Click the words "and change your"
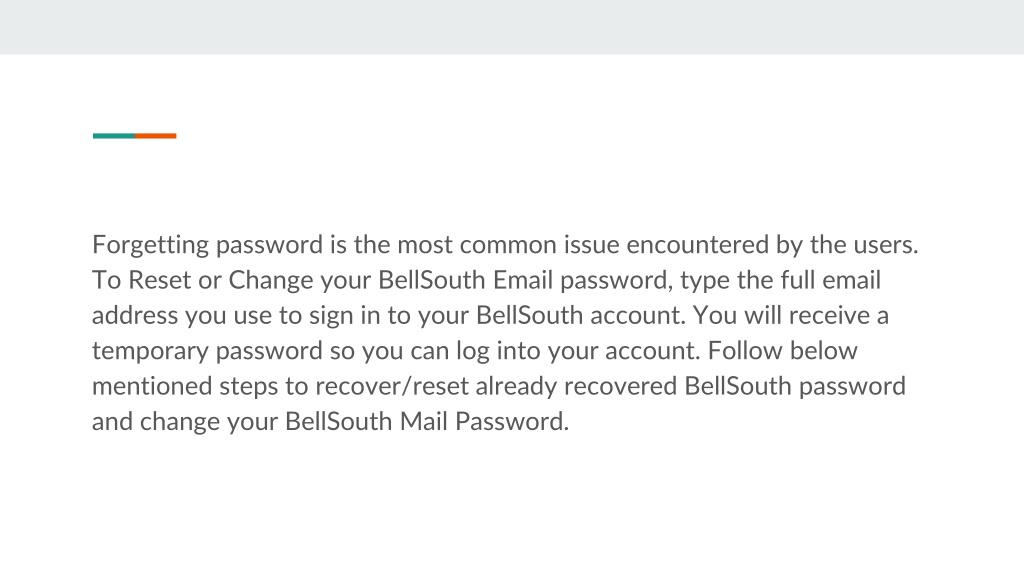Viewport: 1024px width, 576px height. (x=185, y=422)
